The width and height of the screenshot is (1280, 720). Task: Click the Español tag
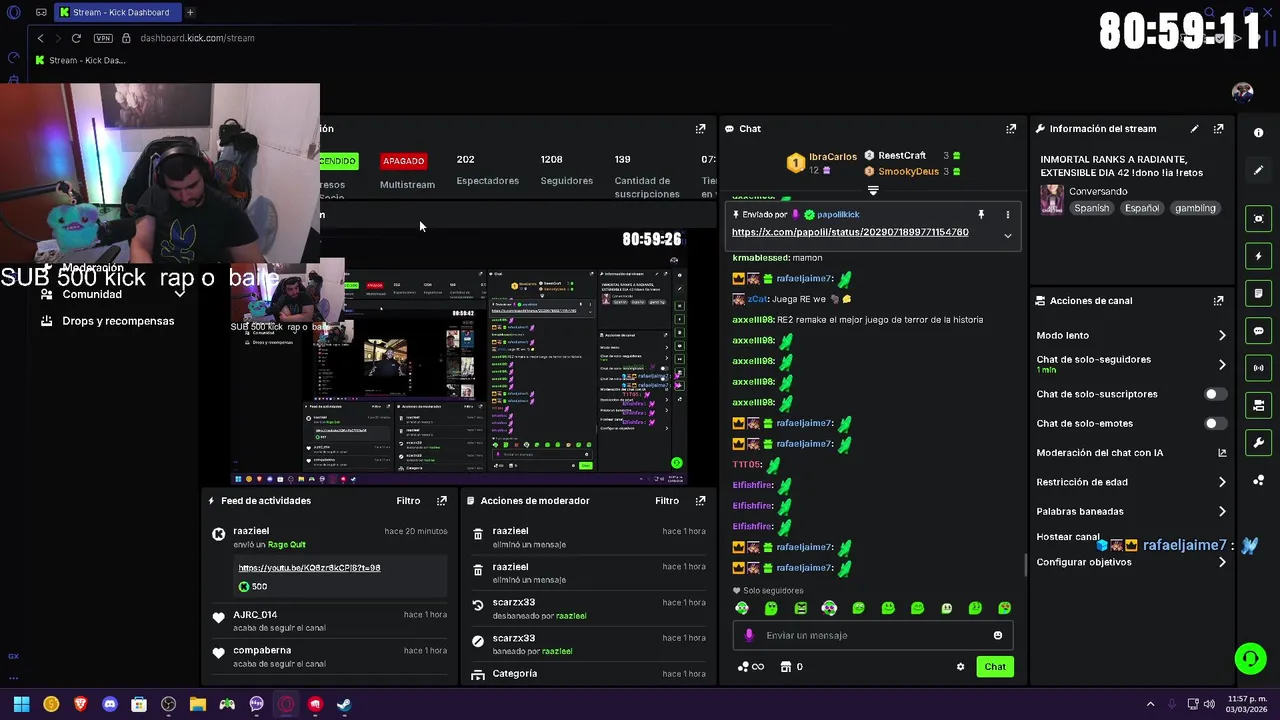1141,208
